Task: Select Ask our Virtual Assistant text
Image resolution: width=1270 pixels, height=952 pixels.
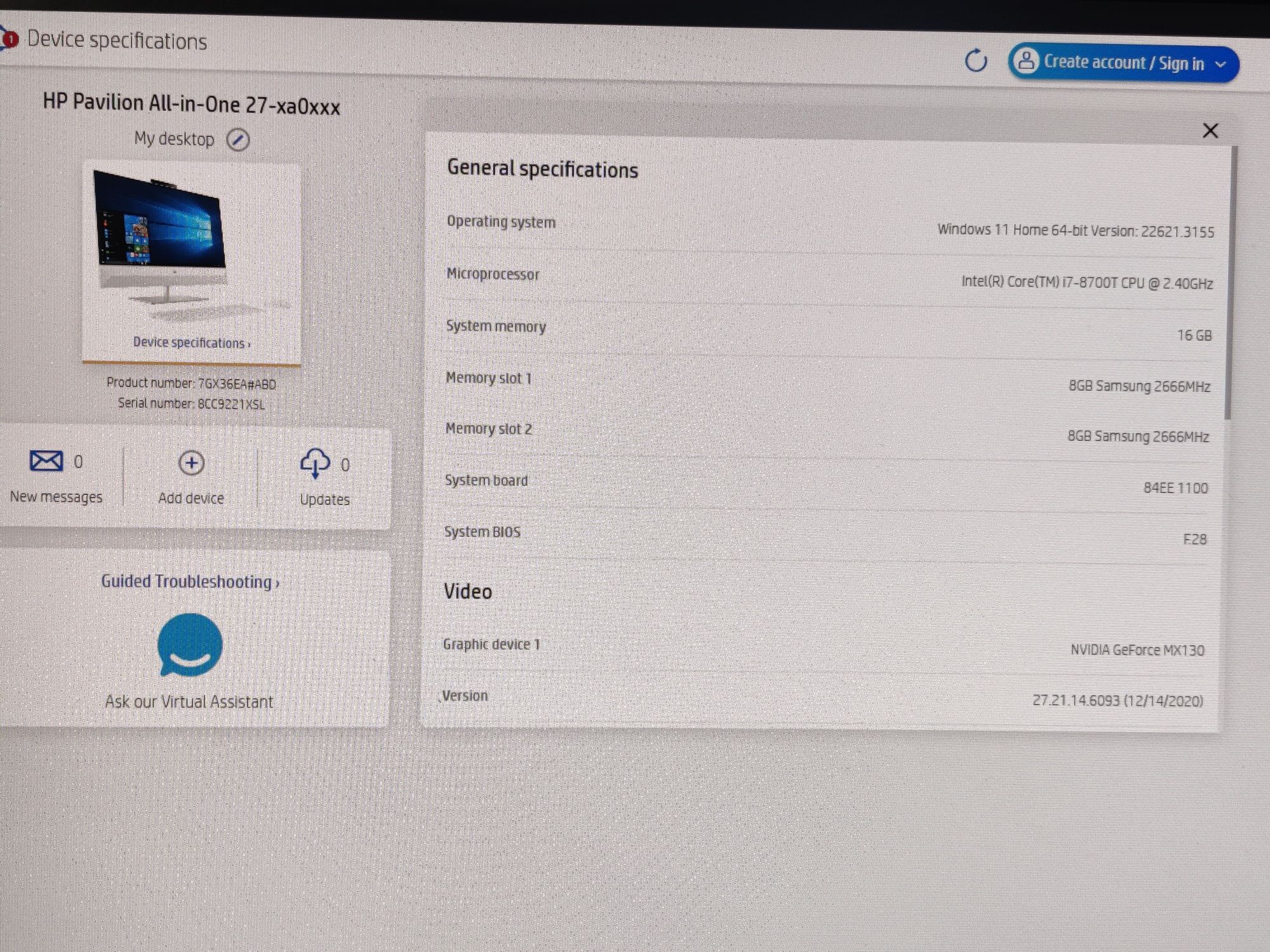Action: point(189,701)
